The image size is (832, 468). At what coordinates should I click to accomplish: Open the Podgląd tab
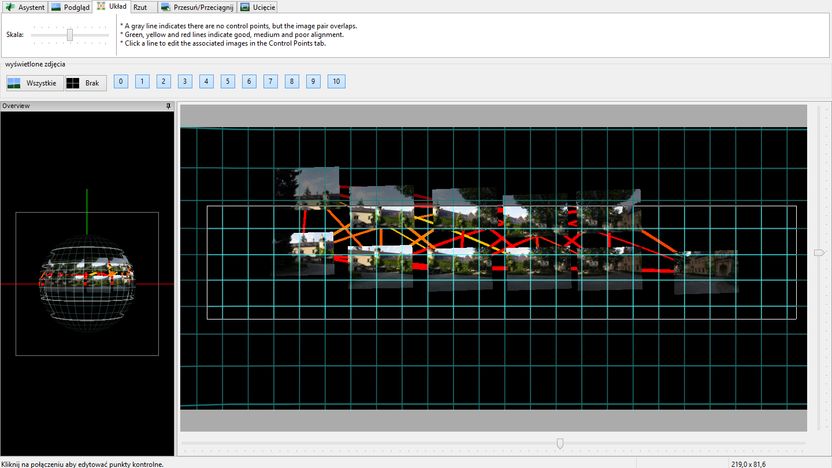70,7
